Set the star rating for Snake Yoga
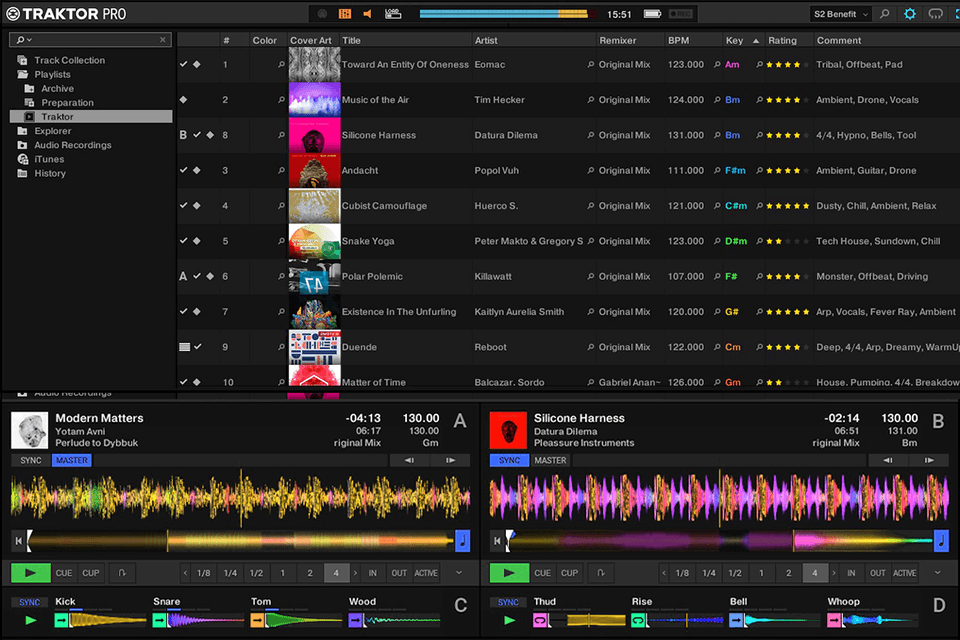This screenshot has height=640, width=960. pyautogui.click(x=787, y=241)
